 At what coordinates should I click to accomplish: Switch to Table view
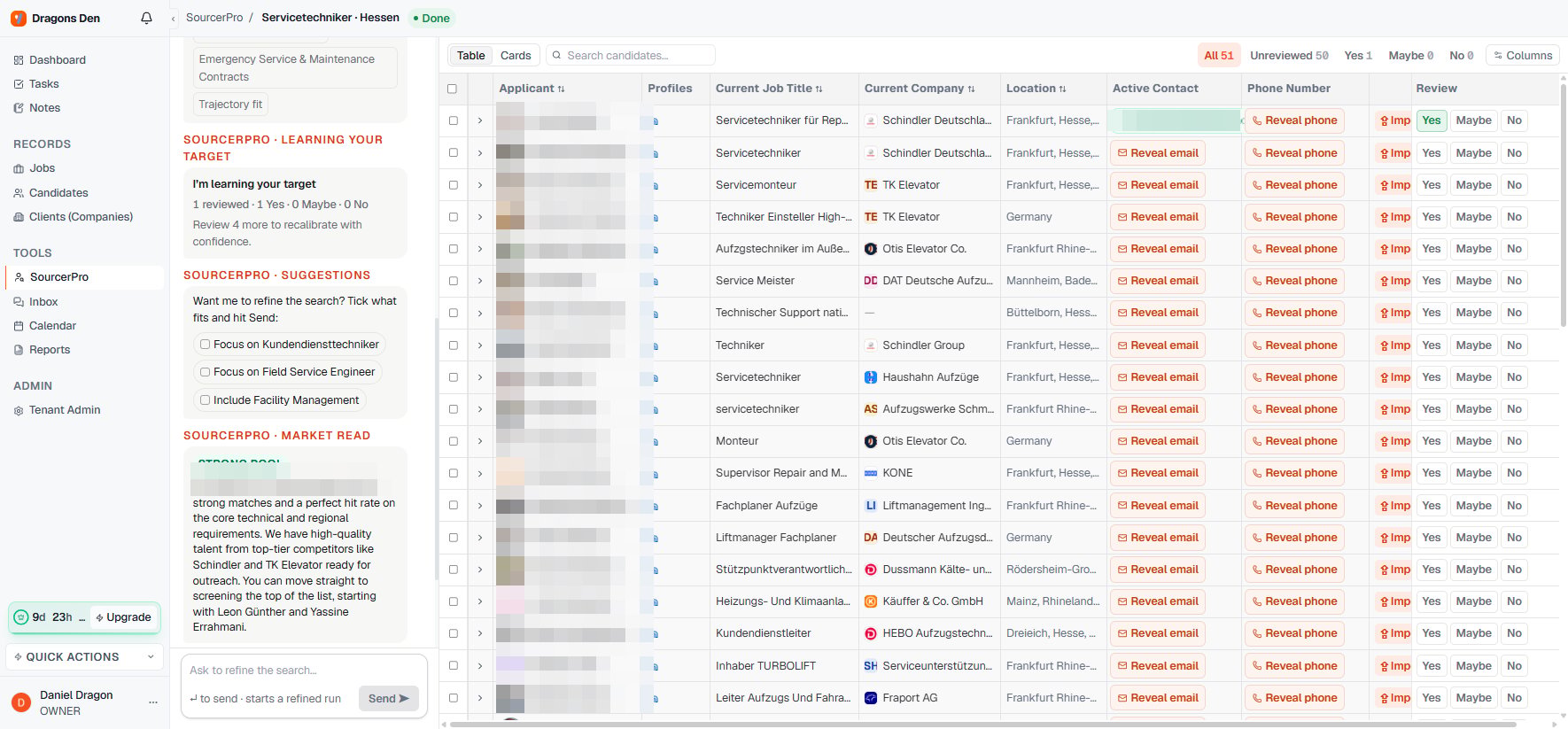[x=470, y=56]
